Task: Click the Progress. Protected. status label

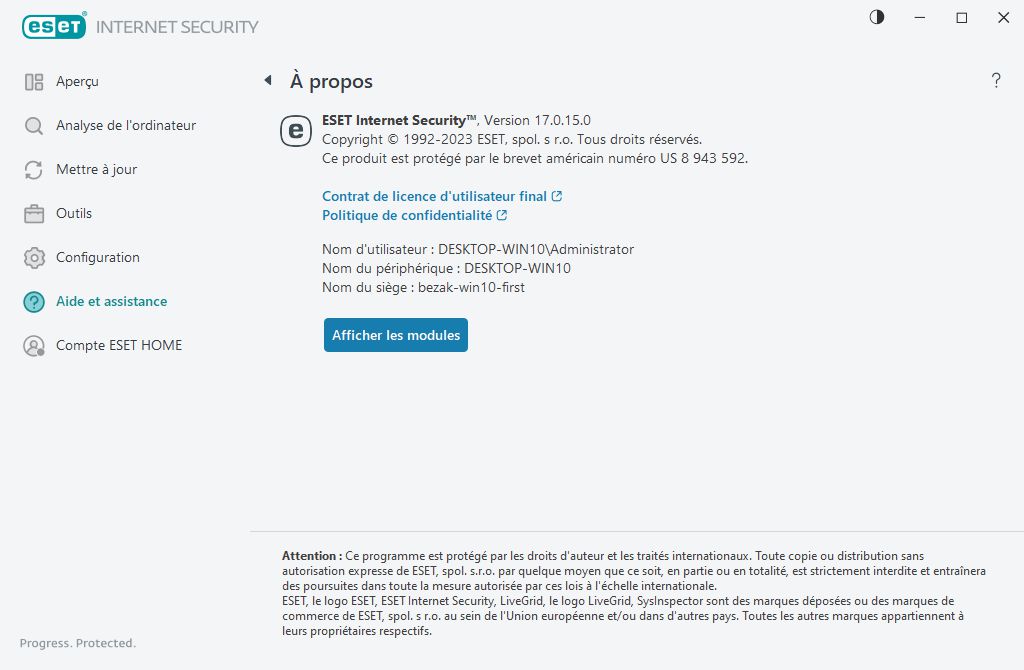Action: click(x=77, y=643)
